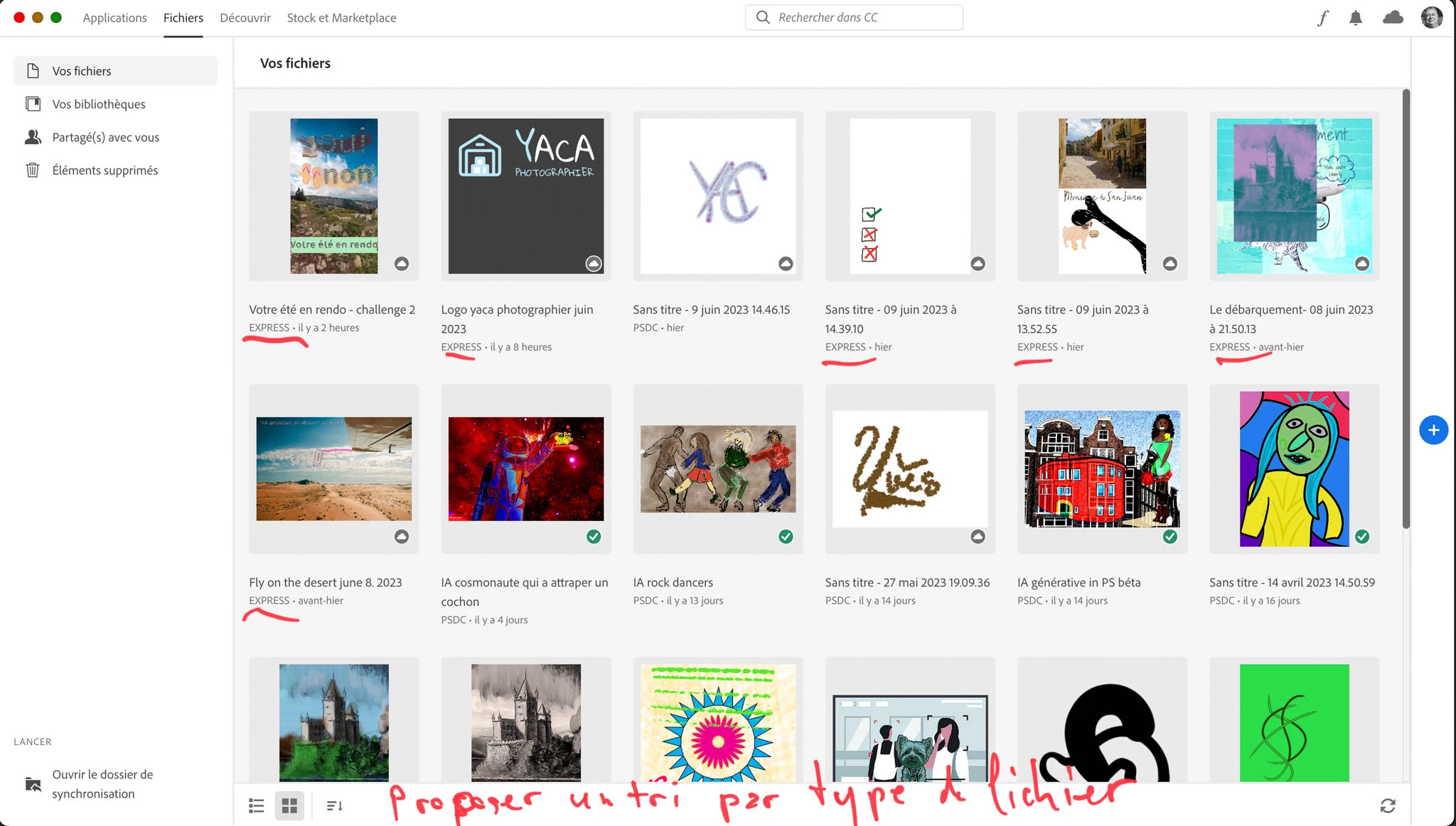The height and width of the screenshot is (826, 1456).
Task: Click the blue plus add button
Action: [1433, 430]
